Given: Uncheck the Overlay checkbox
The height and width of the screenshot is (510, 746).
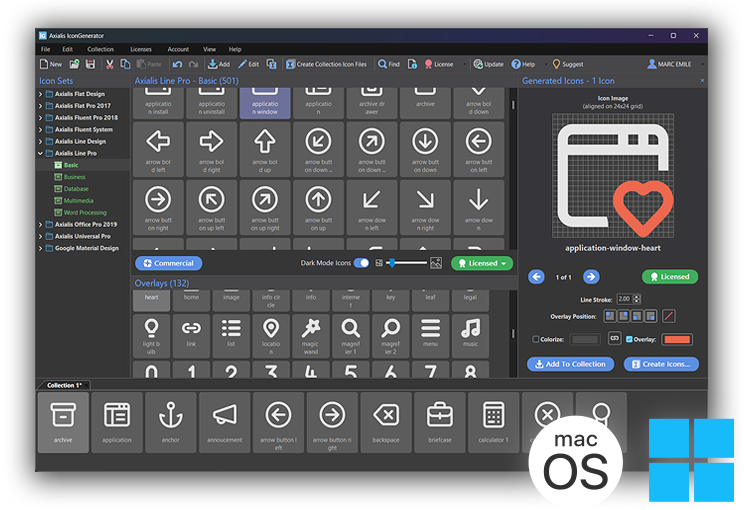Looking at the screenshot, I should (629, 339).
